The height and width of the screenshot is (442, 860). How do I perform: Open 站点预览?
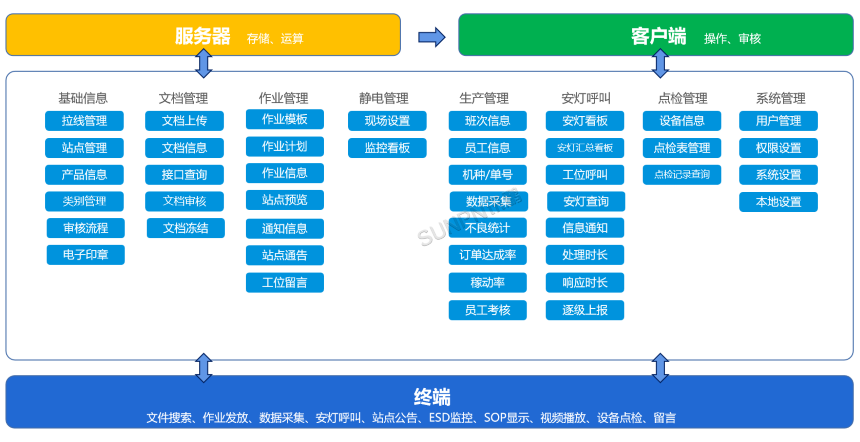pos(285,200)
